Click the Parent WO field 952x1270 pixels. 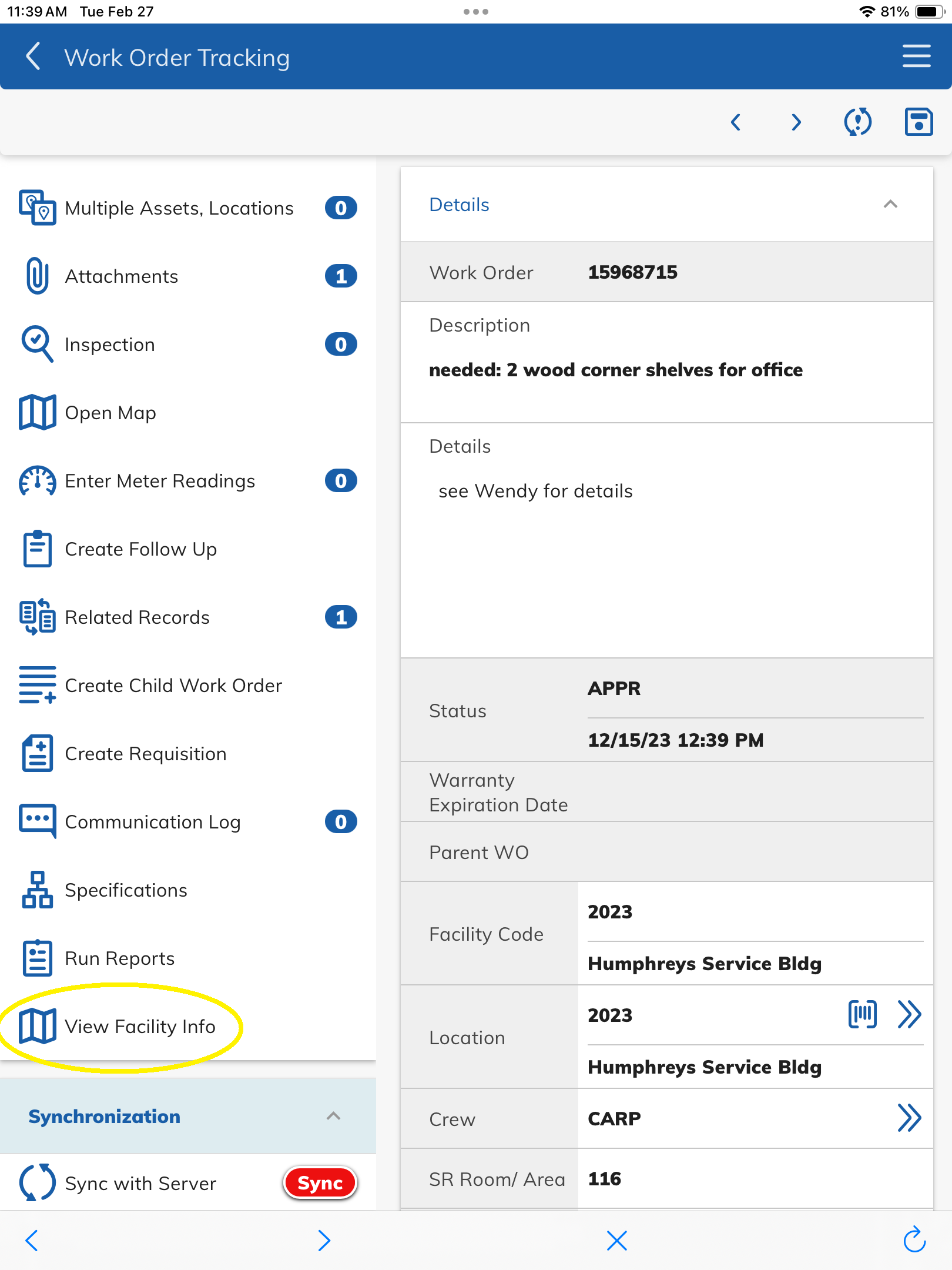click(x=666, y=851)
